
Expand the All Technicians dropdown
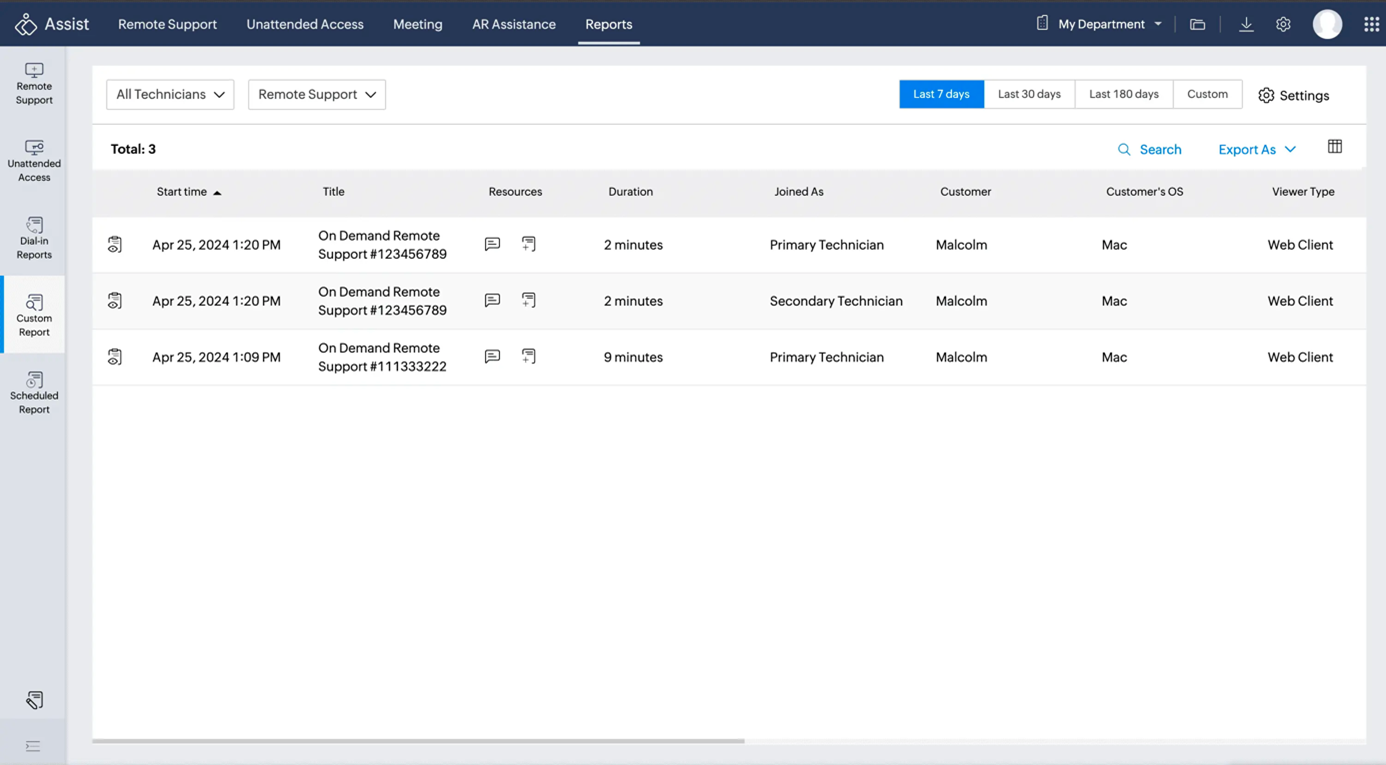[170, 94]
